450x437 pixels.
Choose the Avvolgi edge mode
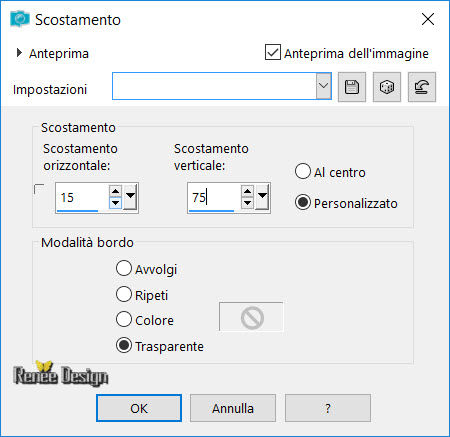click(124, 268)
